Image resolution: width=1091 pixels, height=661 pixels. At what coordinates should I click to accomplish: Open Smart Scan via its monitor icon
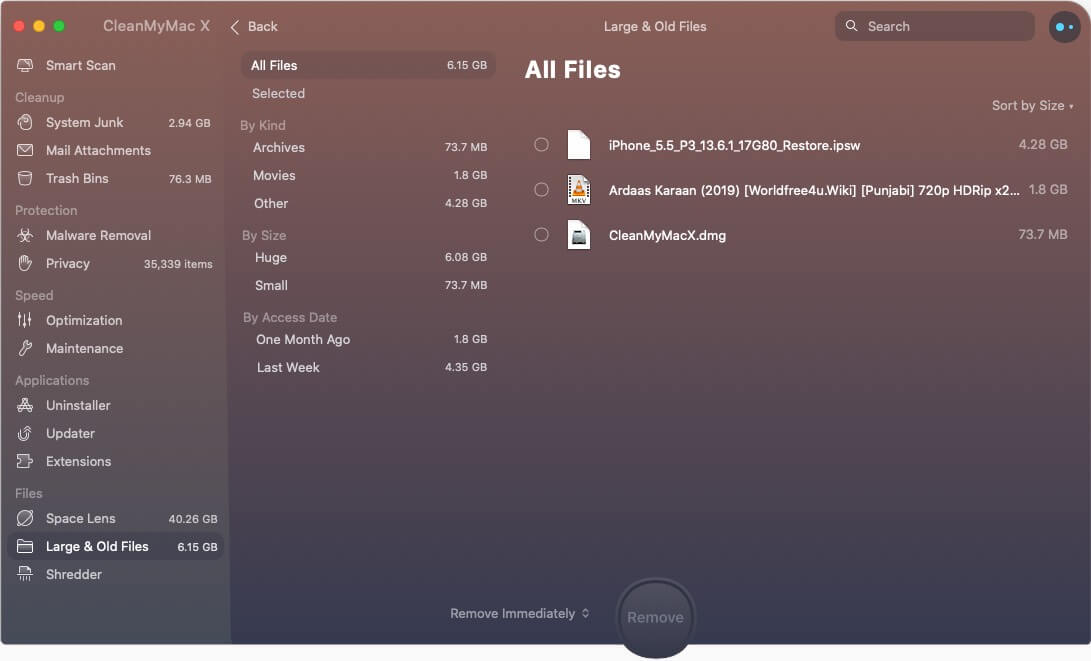[25, 65]
